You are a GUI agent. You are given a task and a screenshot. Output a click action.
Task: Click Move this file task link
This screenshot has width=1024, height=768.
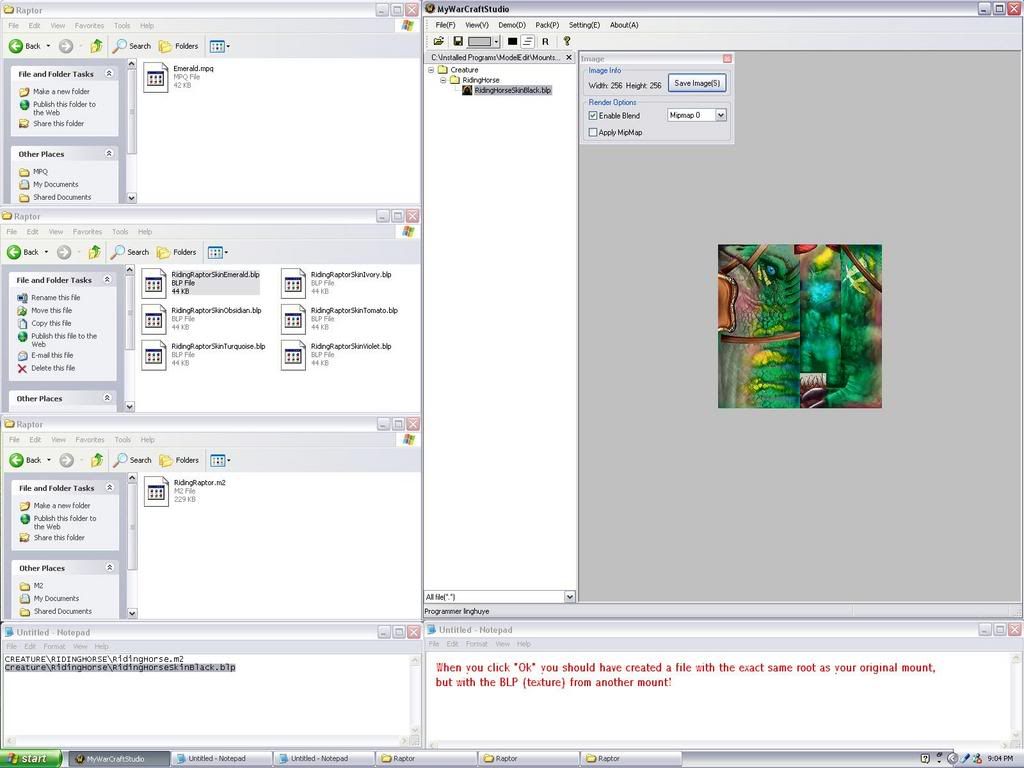coord(52,311)
